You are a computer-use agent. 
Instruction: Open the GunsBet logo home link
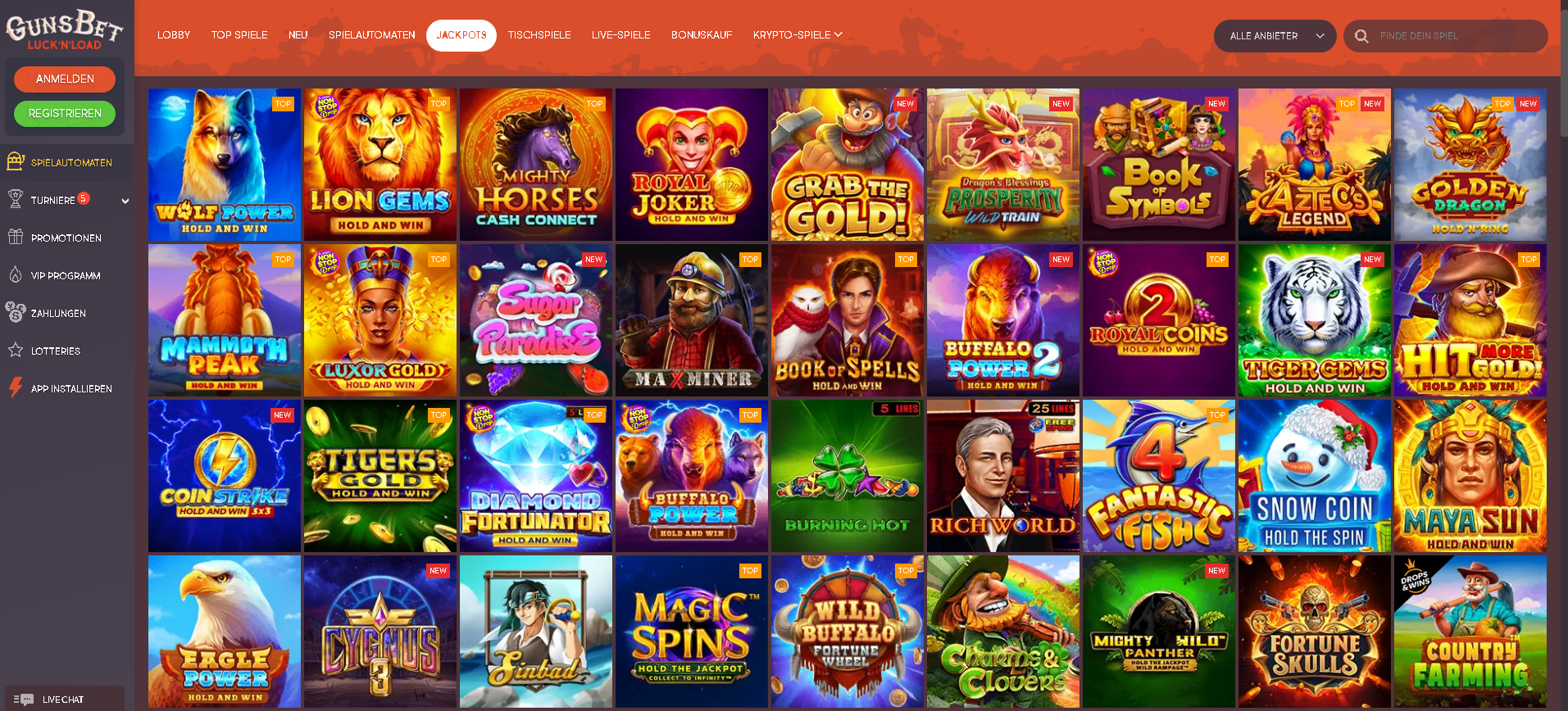(65, 29)
